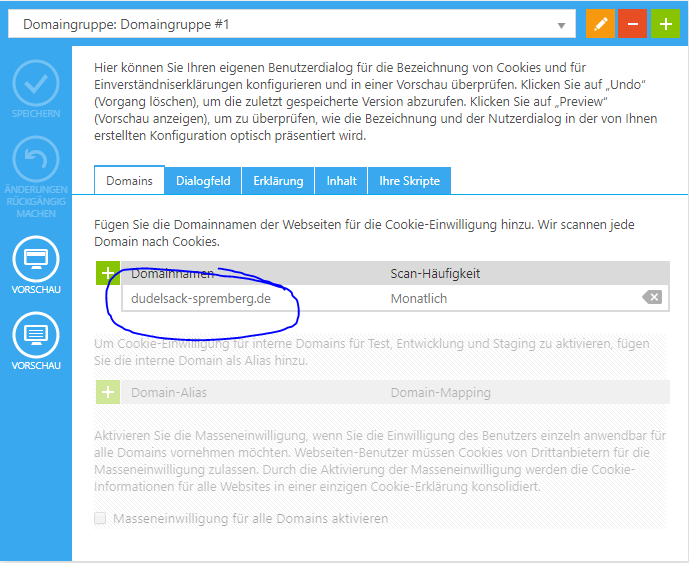The image size is (689, 563).
Task: Delete domain group with red minus icon
Action: click(x=631, y=24)
